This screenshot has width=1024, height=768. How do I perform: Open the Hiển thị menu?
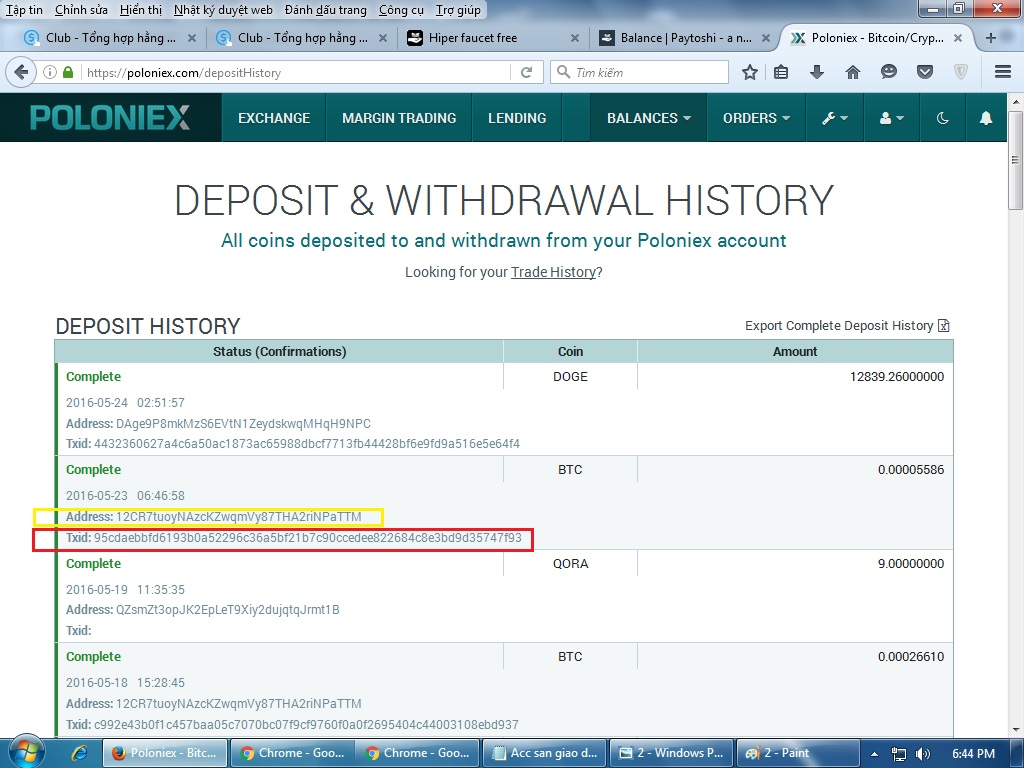pyautogui.click(x=140, y=10)
